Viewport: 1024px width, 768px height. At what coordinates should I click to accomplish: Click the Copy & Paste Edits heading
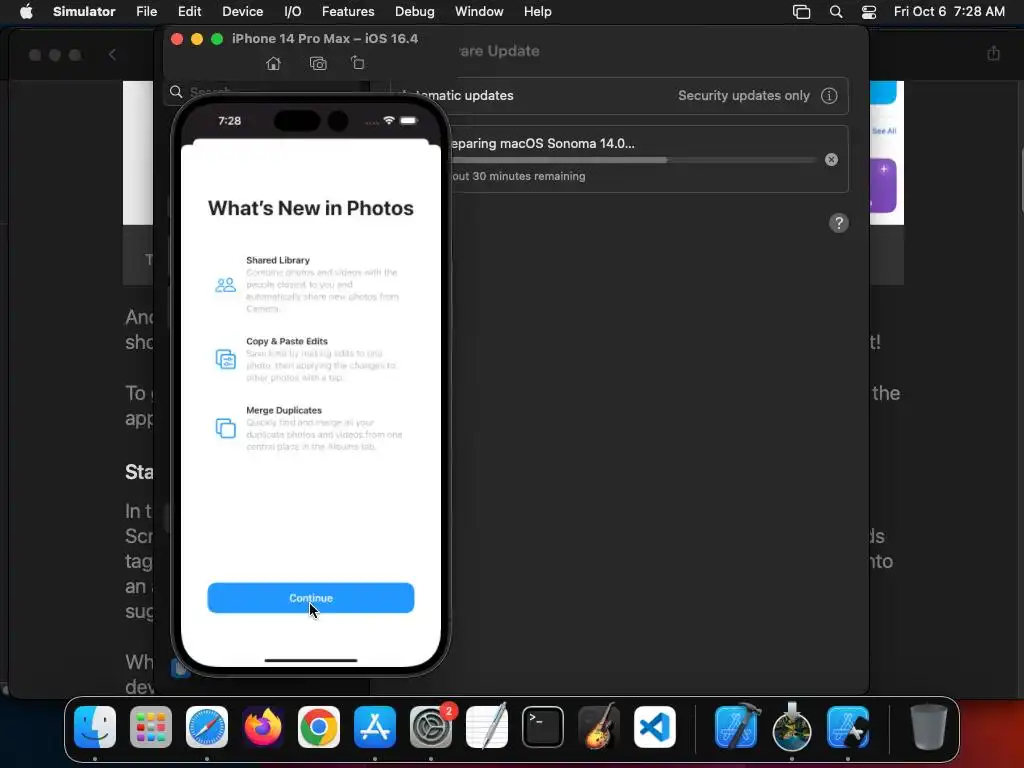pos(287,341)
